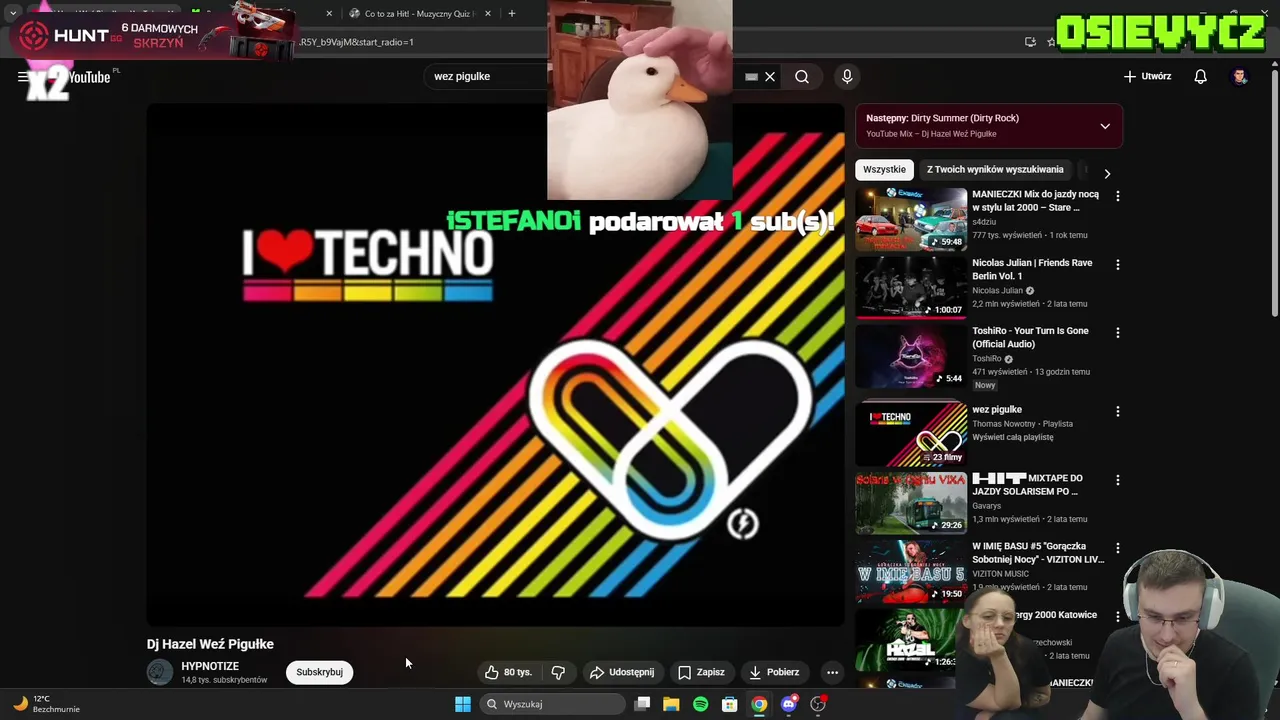The image size is (1280, 720).
Task: Click the MANIECZKI Mix video title
Action: (1035, 201)
